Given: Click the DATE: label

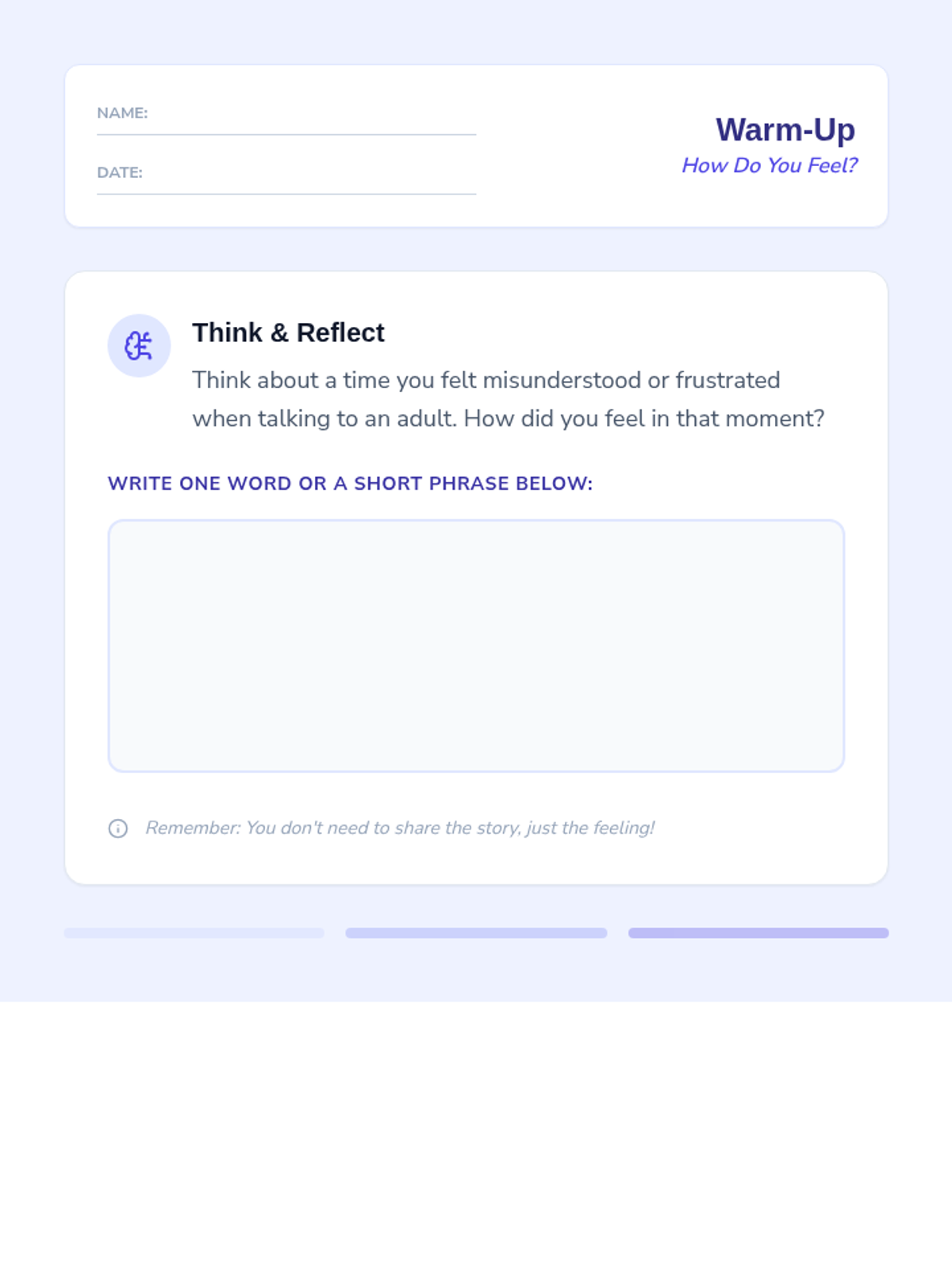Looking at the screenshot, I should (x=120, y=172).
